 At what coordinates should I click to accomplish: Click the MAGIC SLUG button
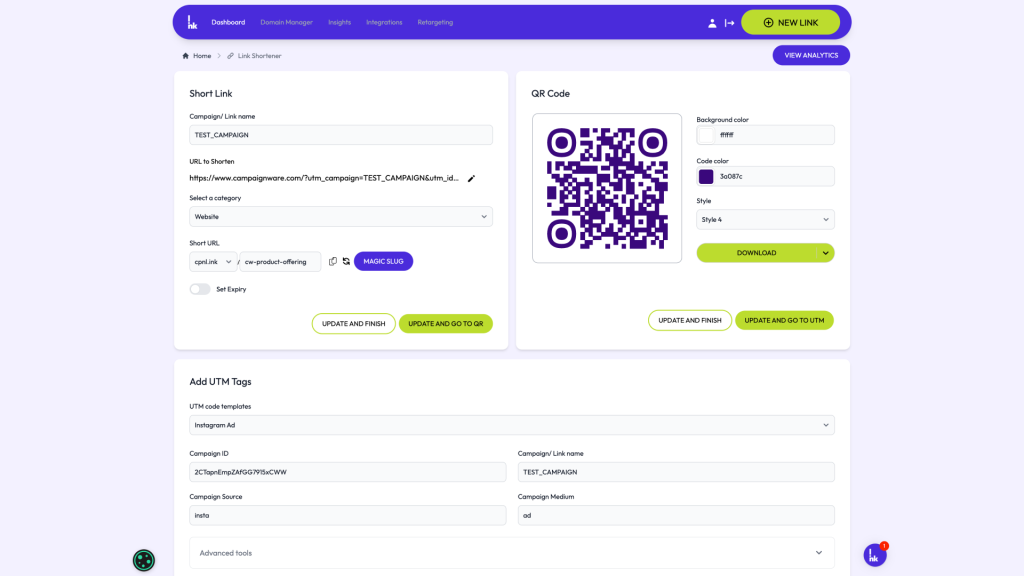[x=383, y=261]
